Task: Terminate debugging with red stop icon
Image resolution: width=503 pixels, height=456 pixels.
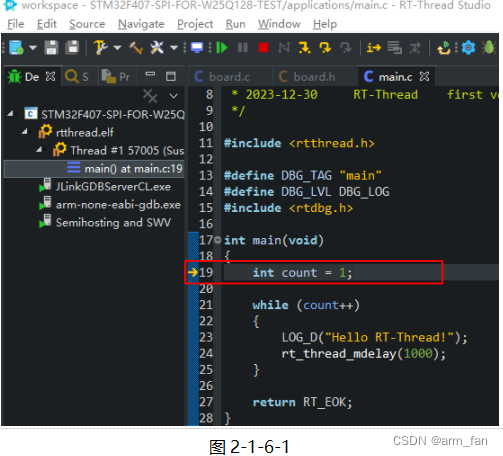Action: (263, 48)
